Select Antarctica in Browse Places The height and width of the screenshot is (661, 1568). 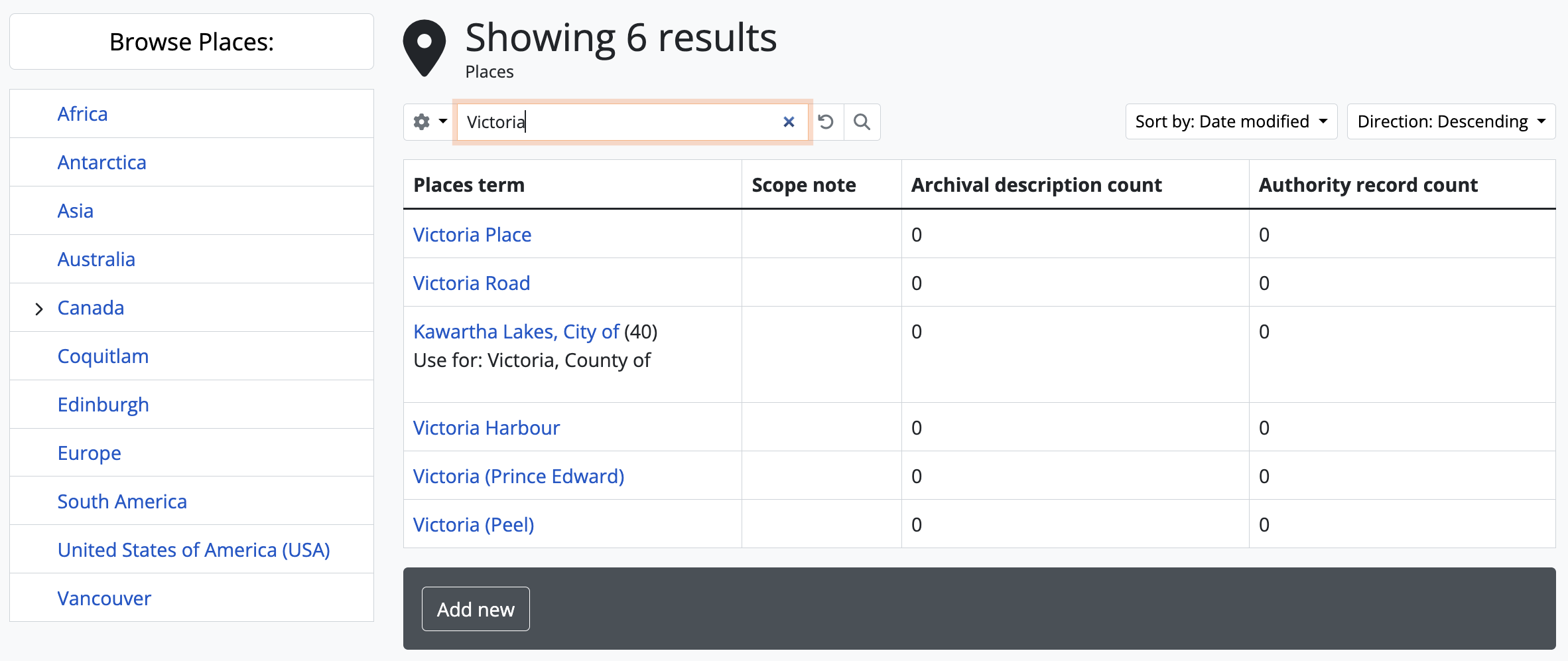coord(101,163)
